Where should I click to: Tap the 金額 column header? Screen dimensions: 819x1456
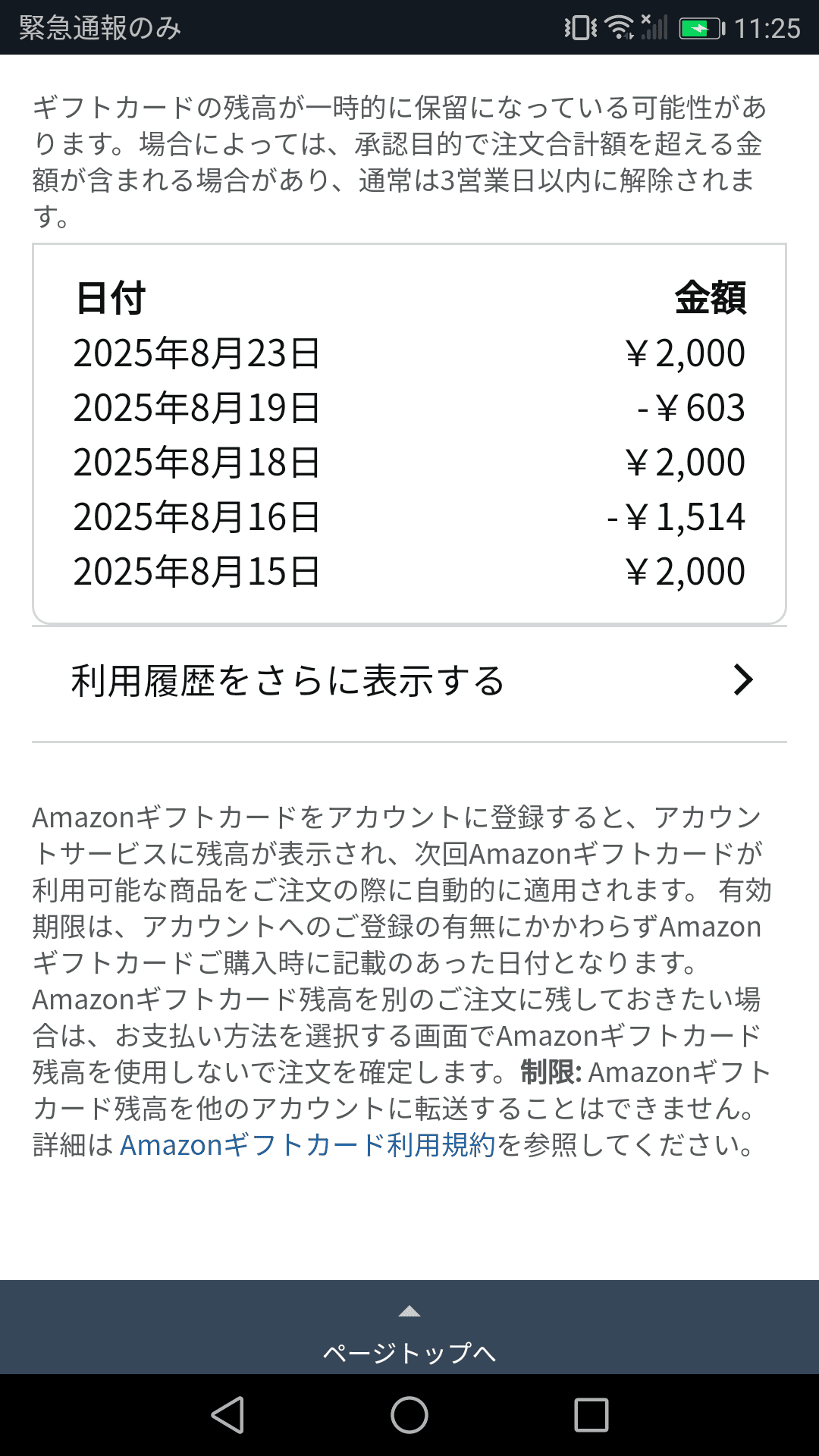pyautogui.click(x=711, y=297)
